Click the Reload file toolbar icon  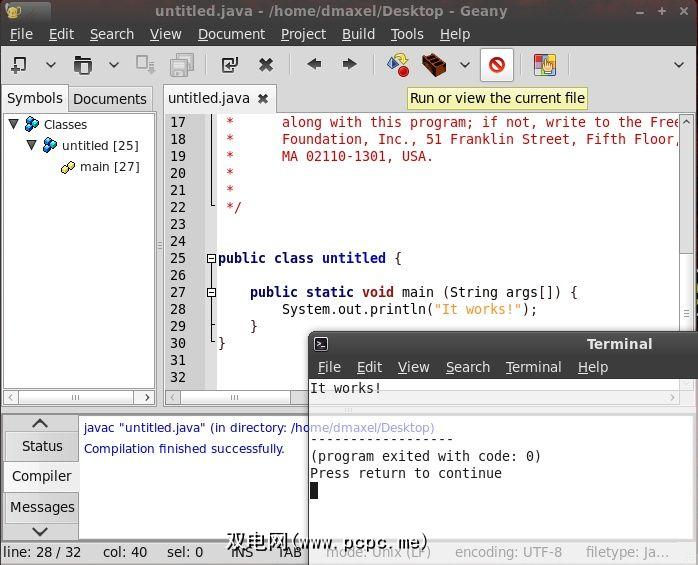[229, 65]
